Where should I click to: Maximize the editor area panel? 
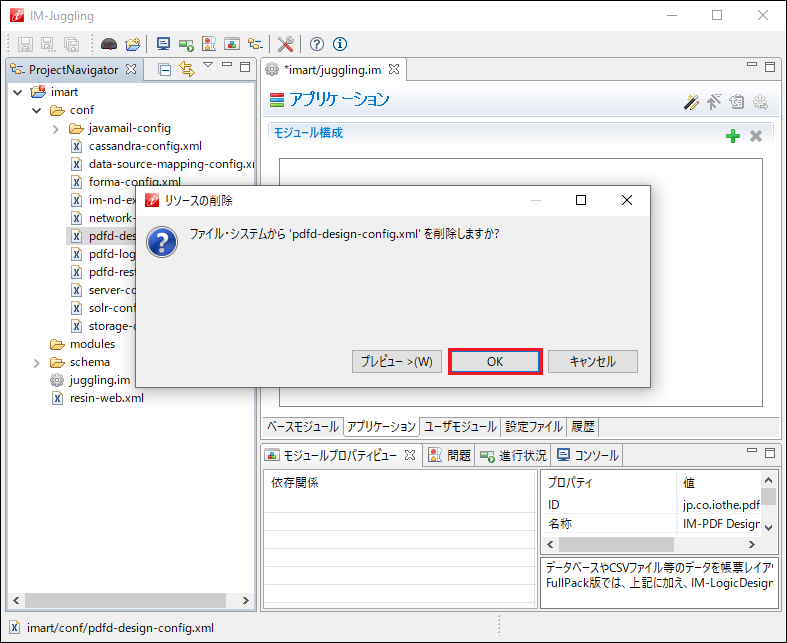(x=770, y=67)
